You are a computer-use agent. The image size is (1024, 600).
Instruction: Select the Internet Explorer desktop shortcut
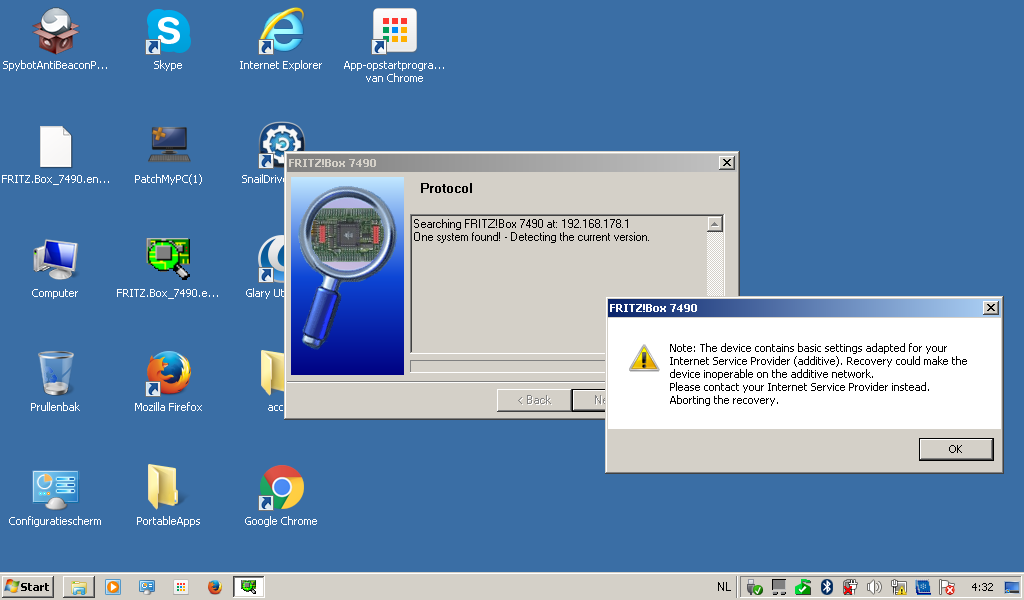coord(281,40)
